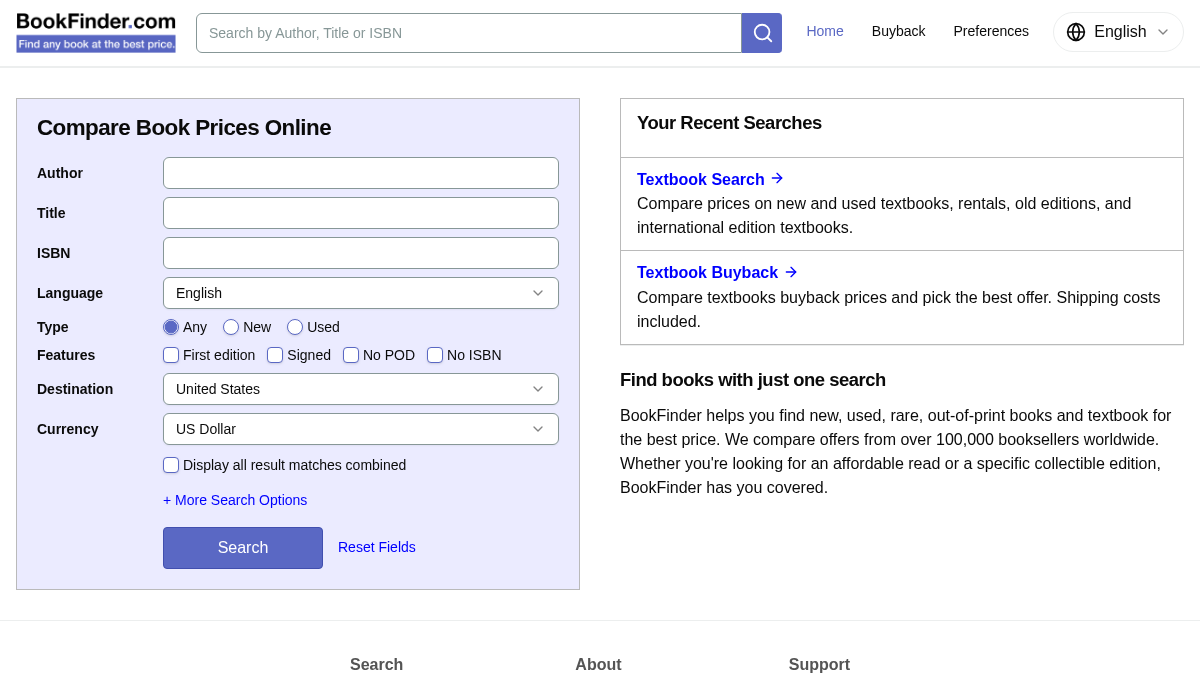Click the Find books with just one search heading

753,380
